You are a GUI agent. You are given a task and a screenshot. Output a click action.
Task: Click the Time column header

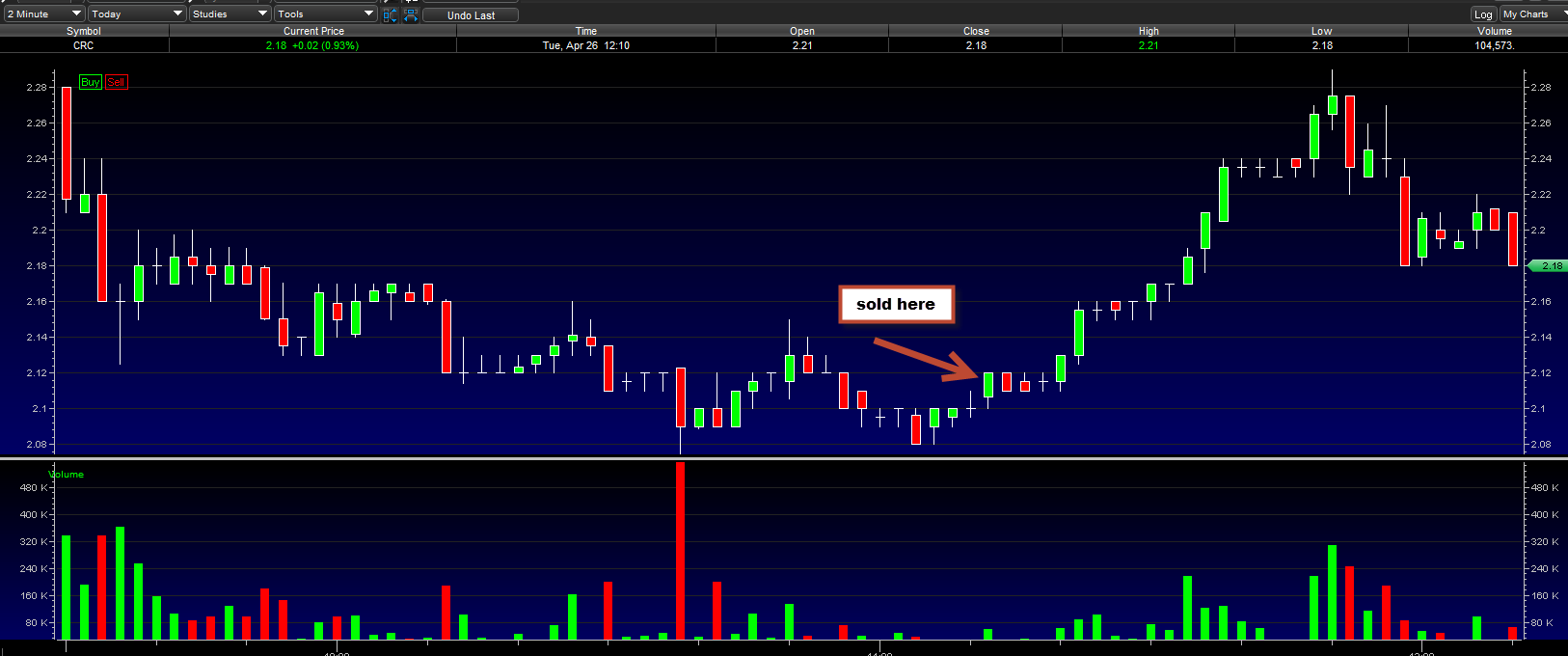pos(586,31)
